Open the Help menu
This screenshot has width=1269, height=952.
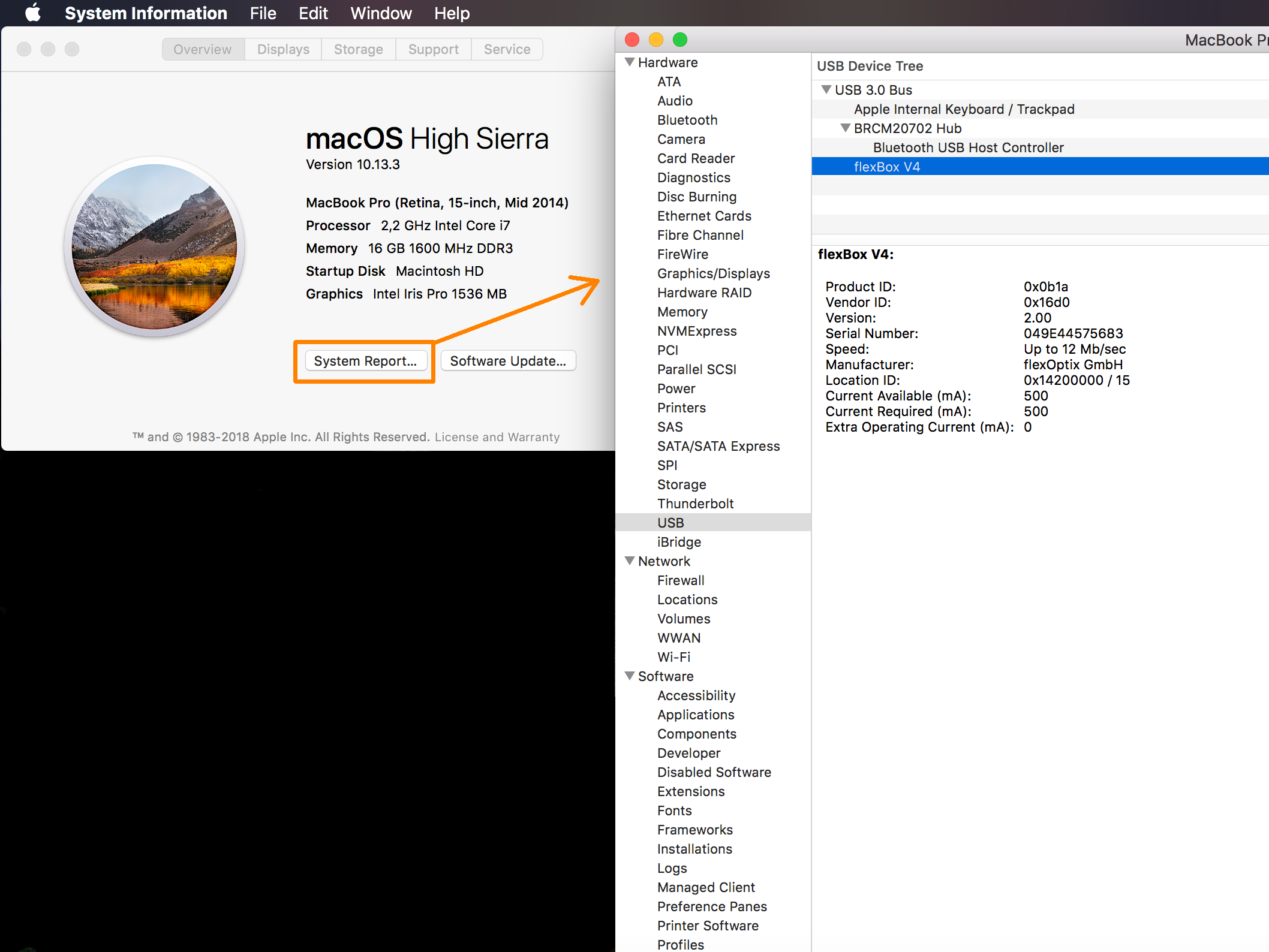pos(452,13)
